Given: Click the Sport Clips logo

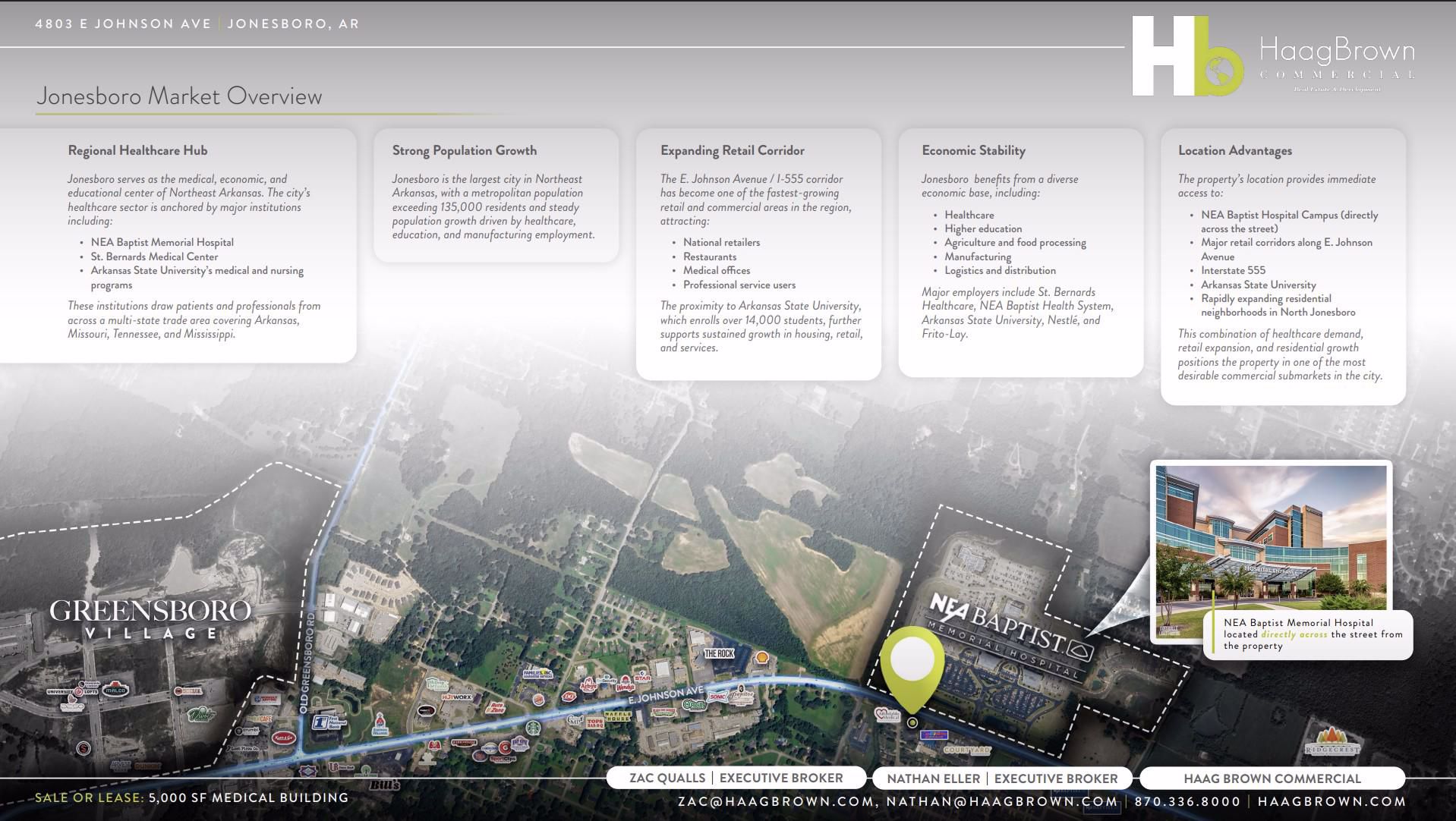Looking at the screenshot, I should [x=503, y=759].
